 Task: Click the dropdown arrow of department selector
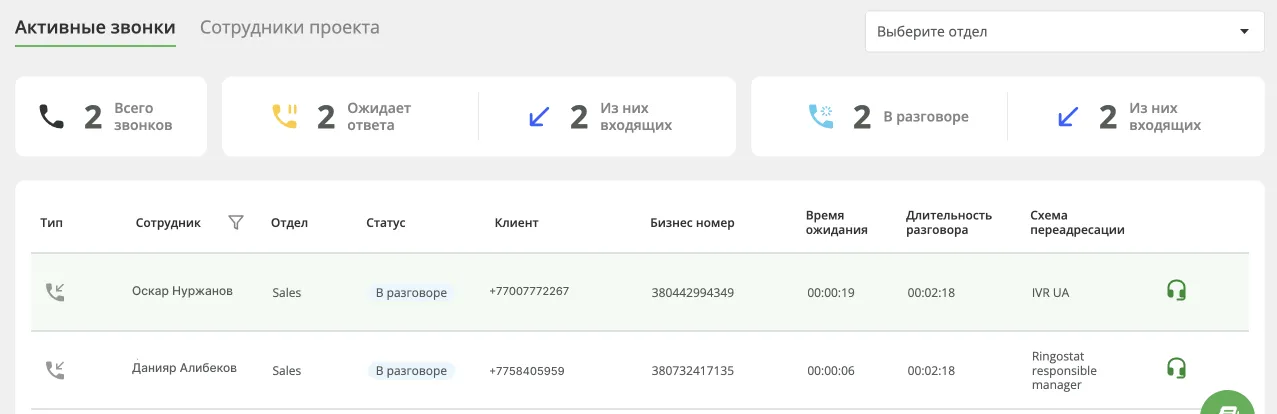pos(1244,31)
